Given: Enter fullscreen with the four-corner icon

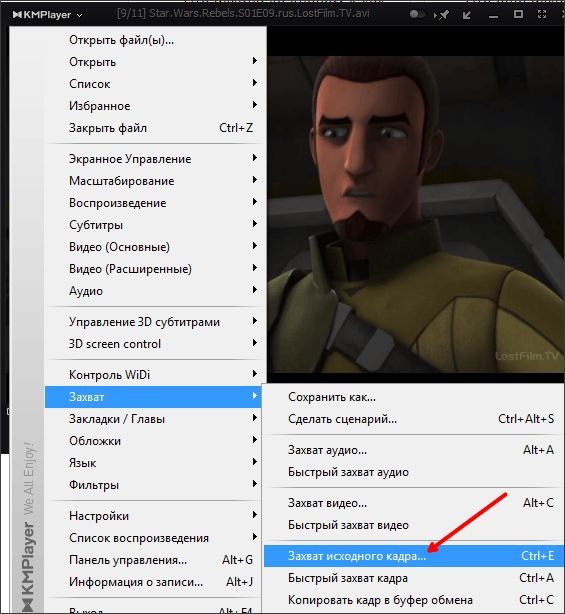Looking at the screenshot, I should coord(542,14).
